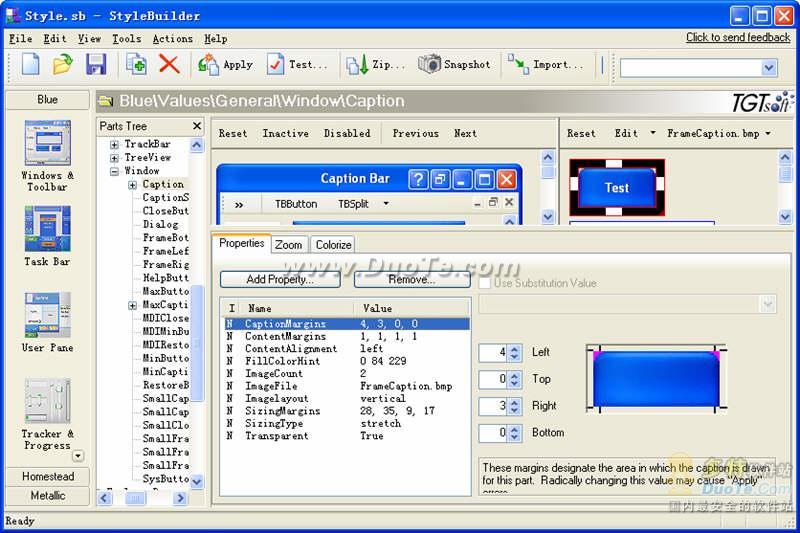Click to send feedback link
The height and width of the screenshot is (533, 800).
(738, 37)
